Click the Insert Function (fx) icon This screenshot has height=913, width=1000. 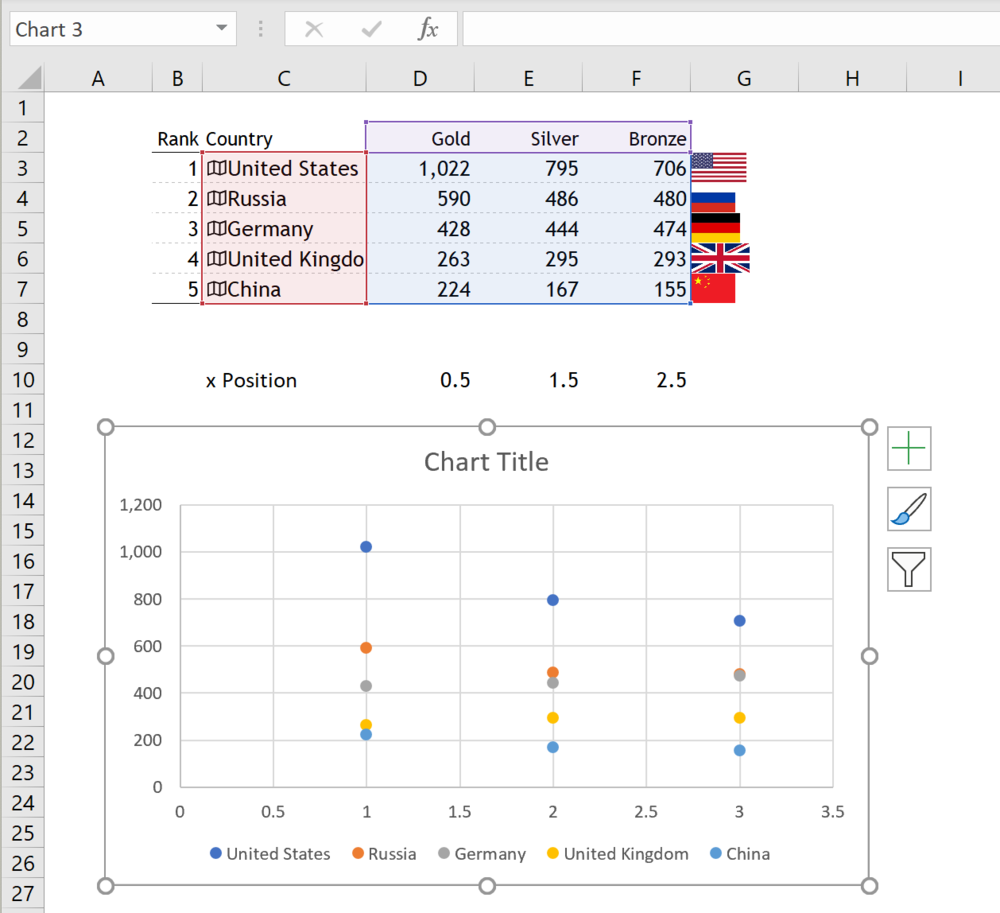(428, 28)
